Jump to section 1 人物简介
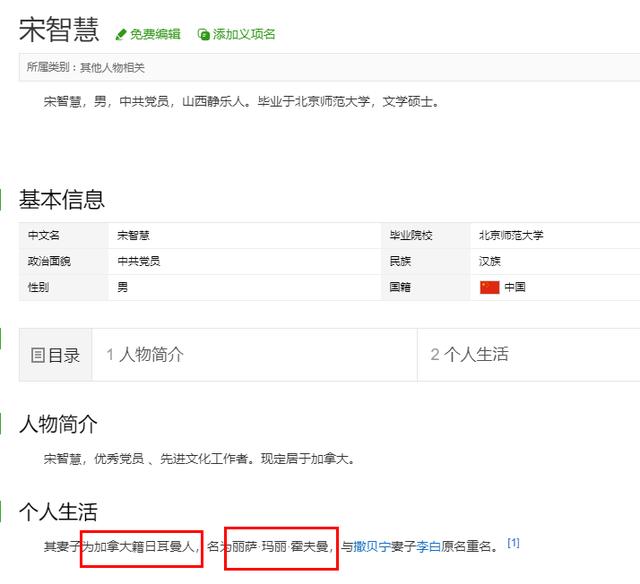The image size is (640, 584). click(145, 354)
